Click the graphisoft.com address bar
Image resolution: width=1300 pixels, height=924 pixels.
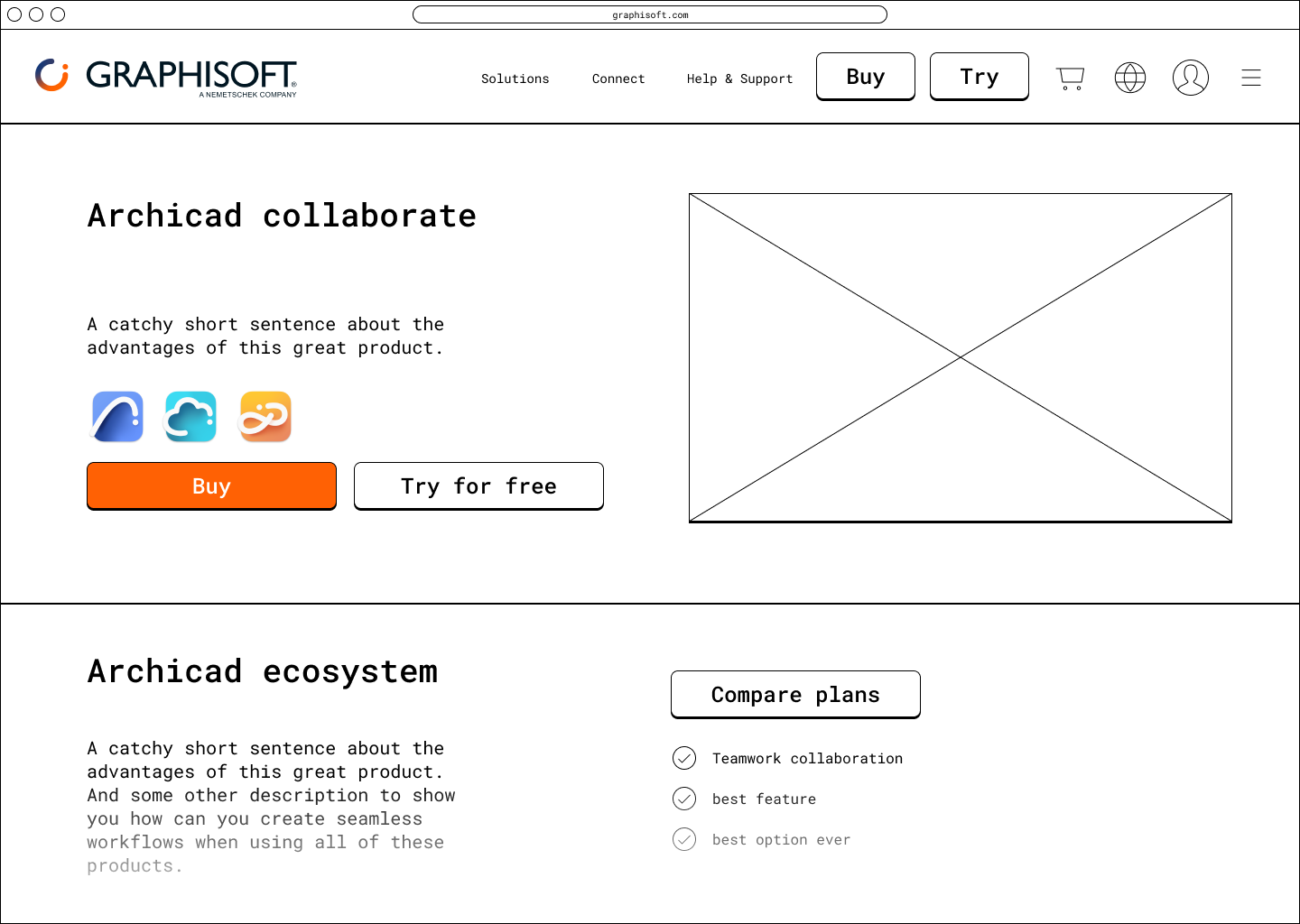650,14
